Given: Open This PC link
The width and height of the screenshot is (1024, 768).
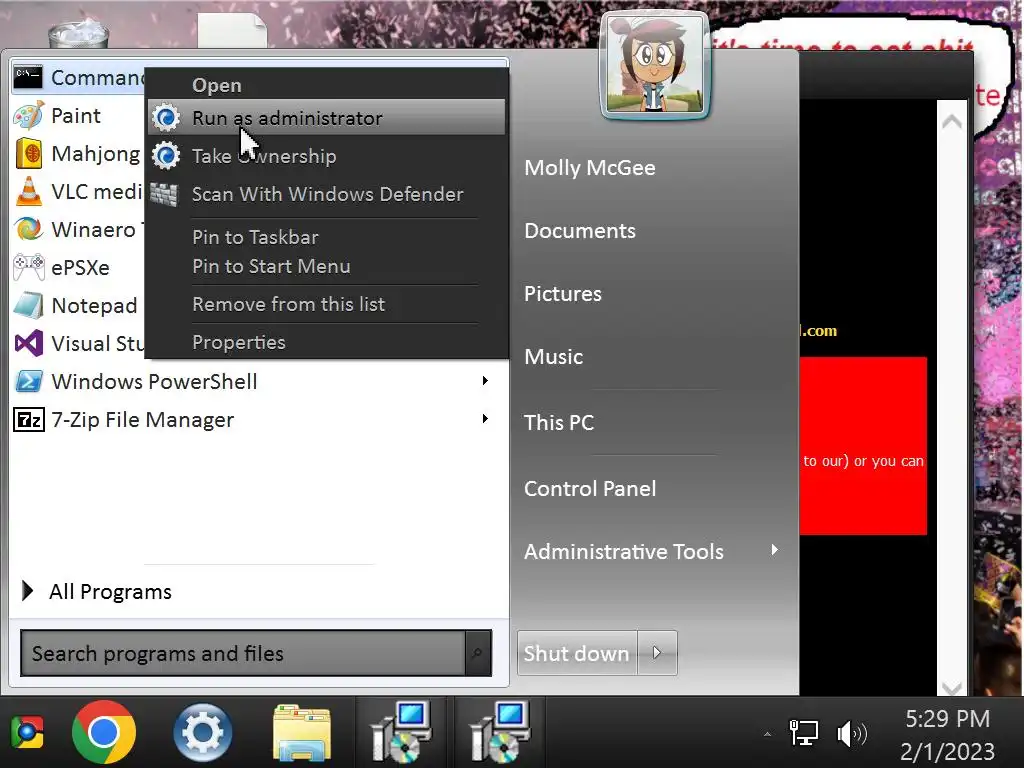Looking at the screenshot, I should (559, 423).
